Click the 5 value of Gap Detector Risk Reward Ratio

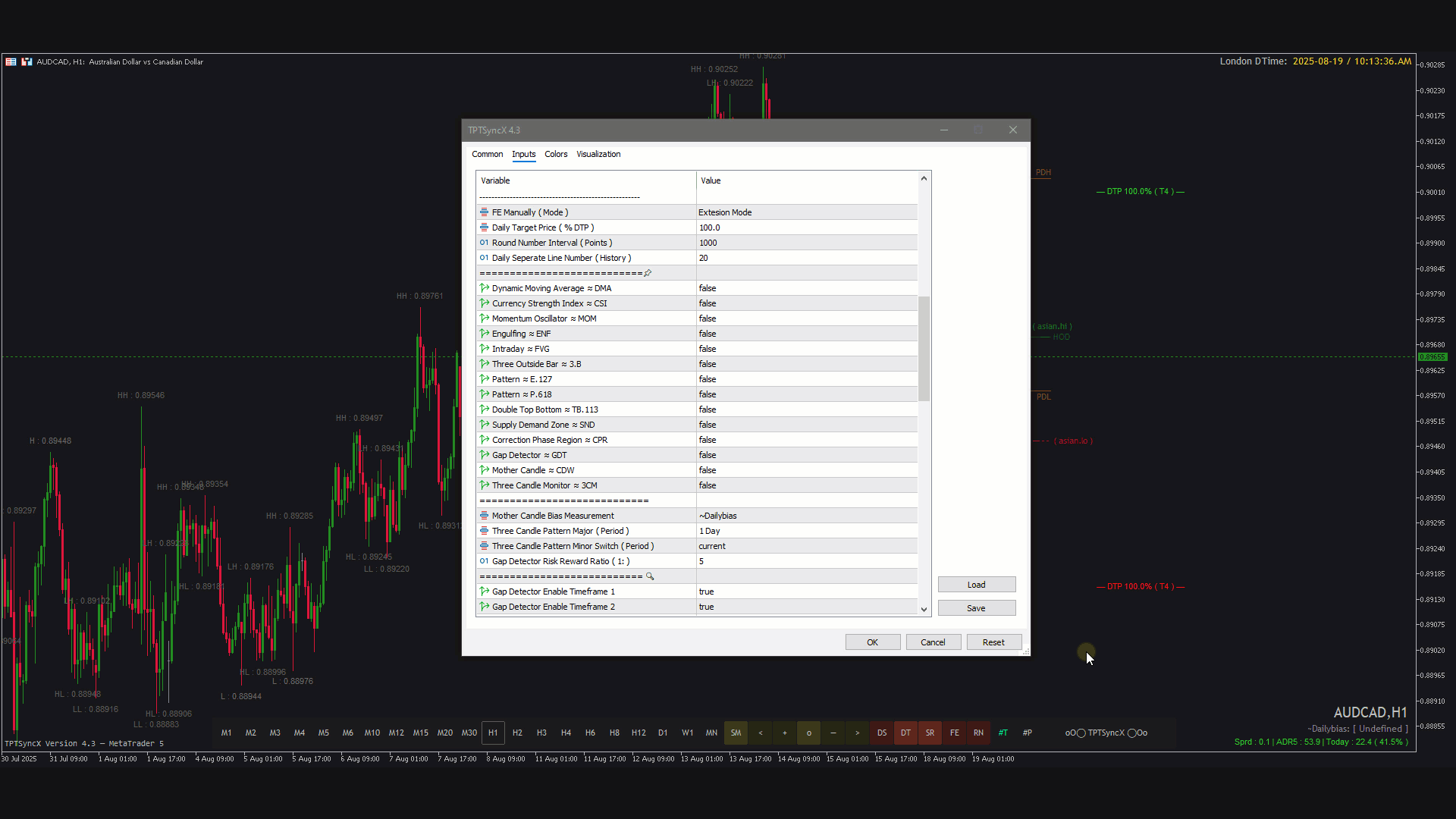[807, 561]
